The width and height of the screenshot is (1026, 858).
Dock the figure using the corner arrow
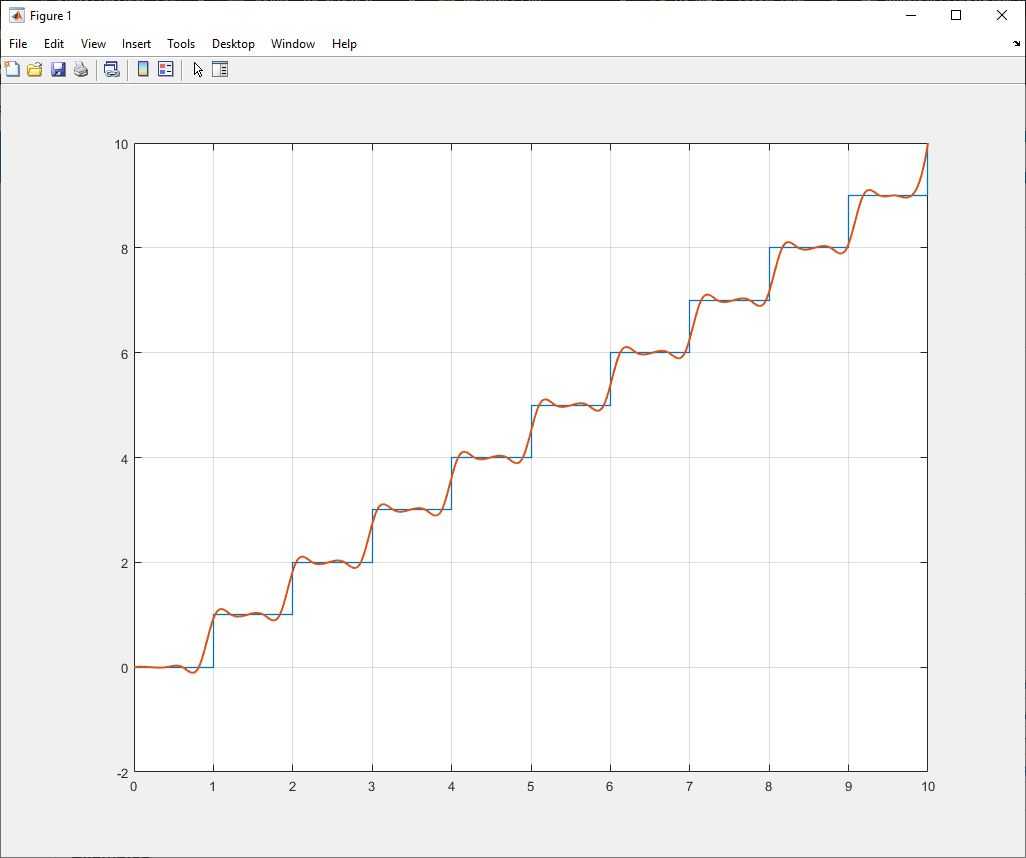[1016, 44]
